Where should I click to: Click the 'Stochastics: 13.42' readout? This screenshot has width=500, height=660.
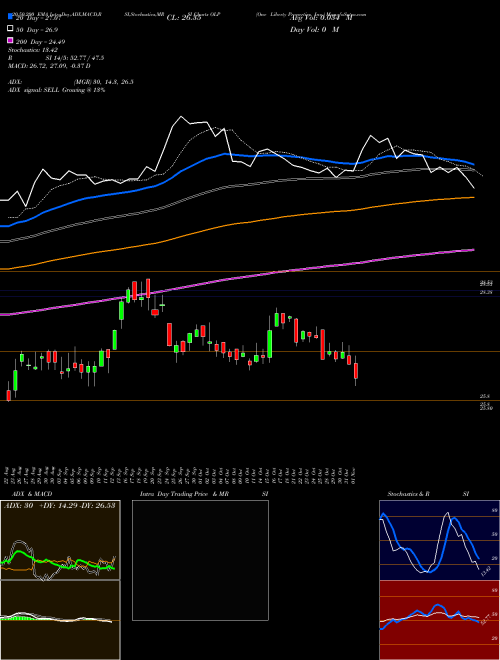(32, 50)
